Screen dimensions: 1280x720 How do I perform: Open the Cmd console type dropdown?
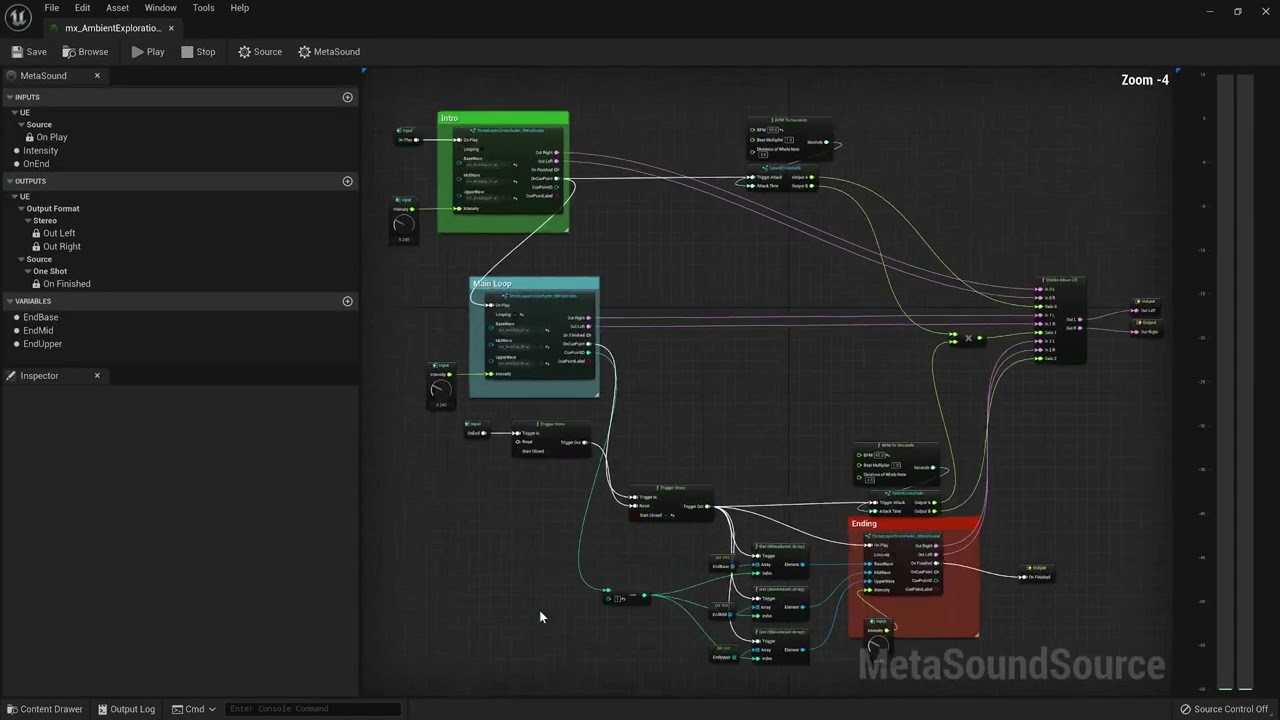(x=194, y=709)
